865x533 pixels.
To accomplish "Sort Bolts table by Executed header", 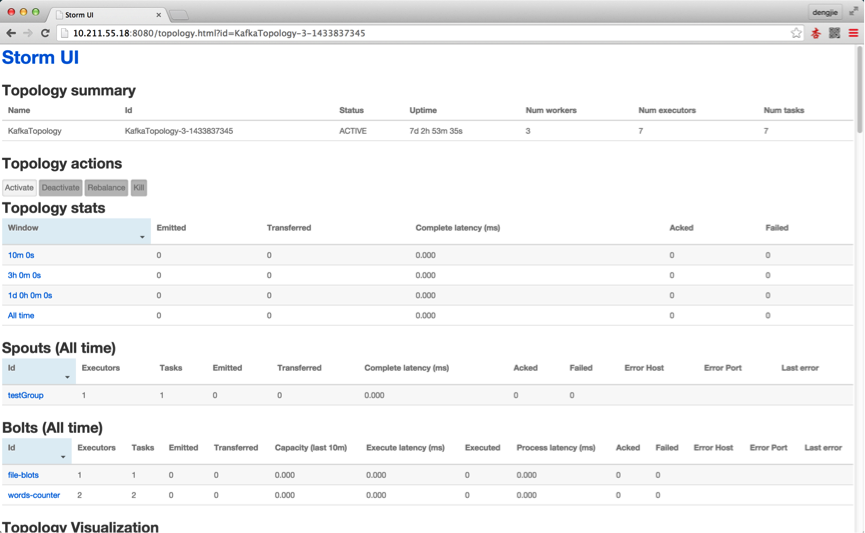I will [482, 447].
